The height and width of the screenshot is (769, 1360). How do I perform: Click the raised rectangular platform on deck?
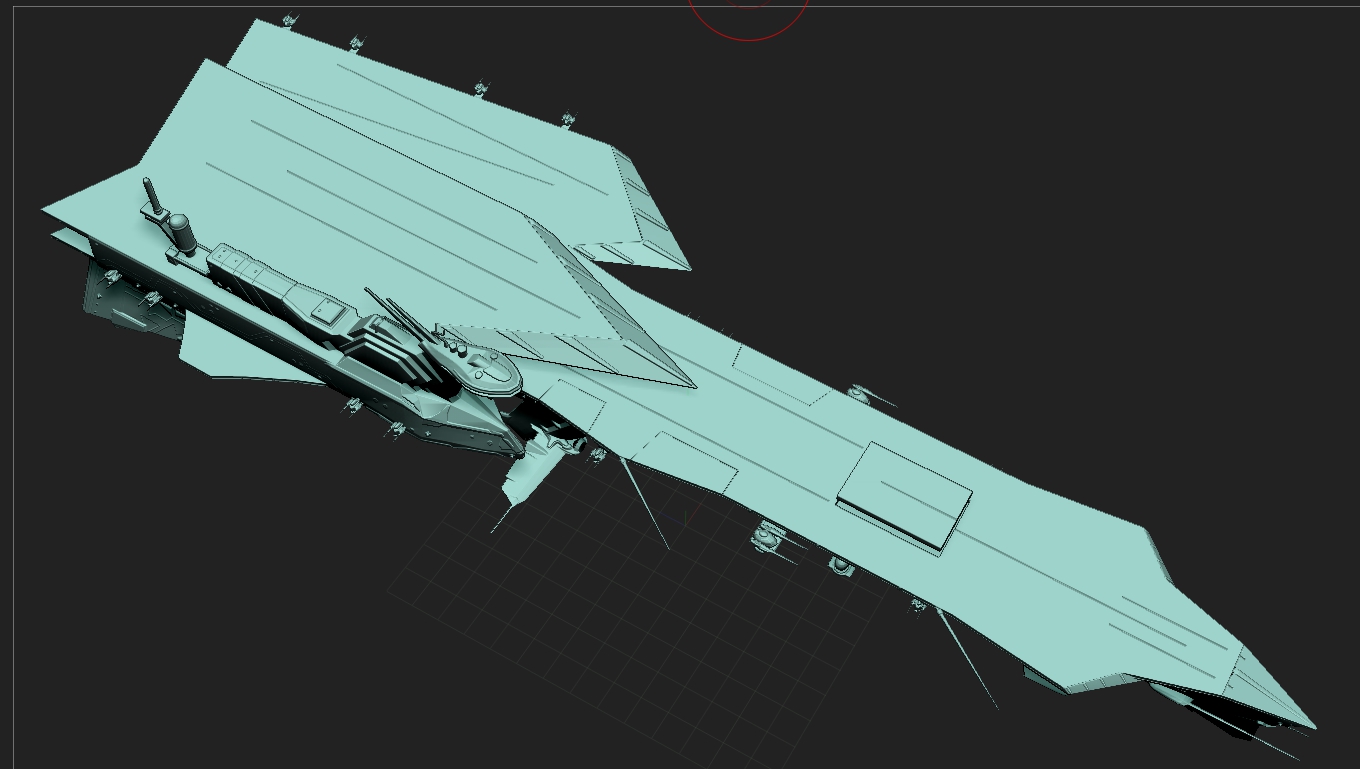click(904, 493)
